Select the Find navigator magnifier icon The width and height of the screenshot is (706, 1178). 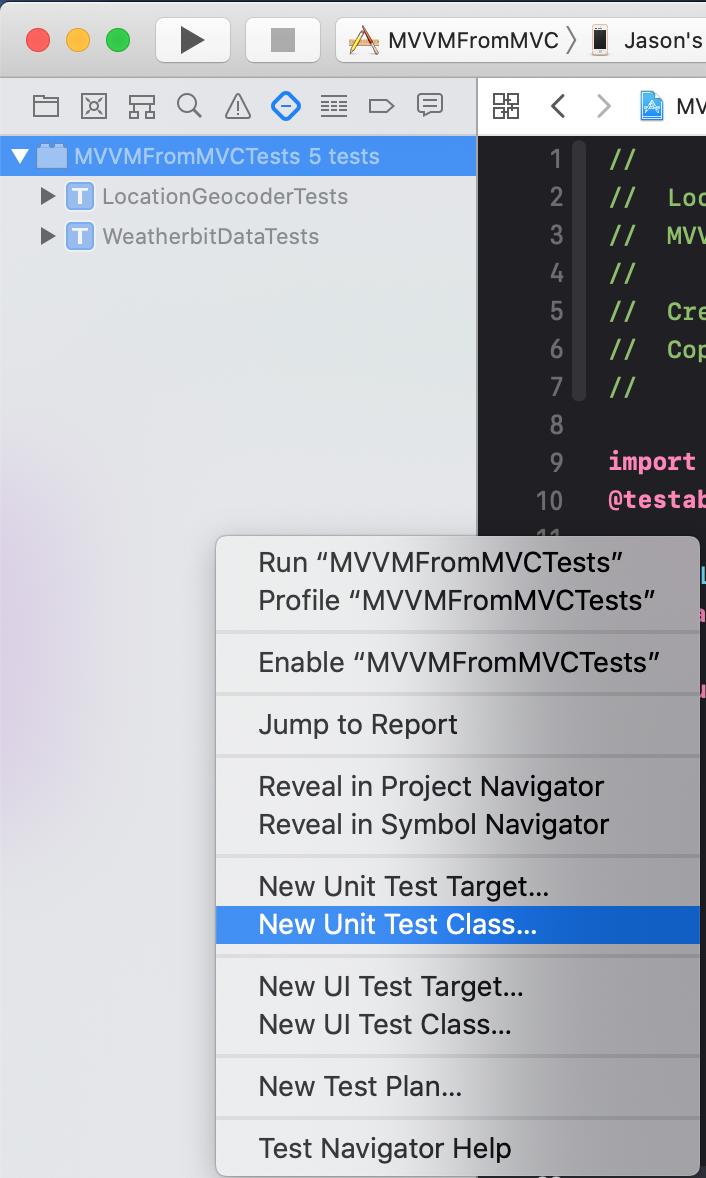pos(189,106)
